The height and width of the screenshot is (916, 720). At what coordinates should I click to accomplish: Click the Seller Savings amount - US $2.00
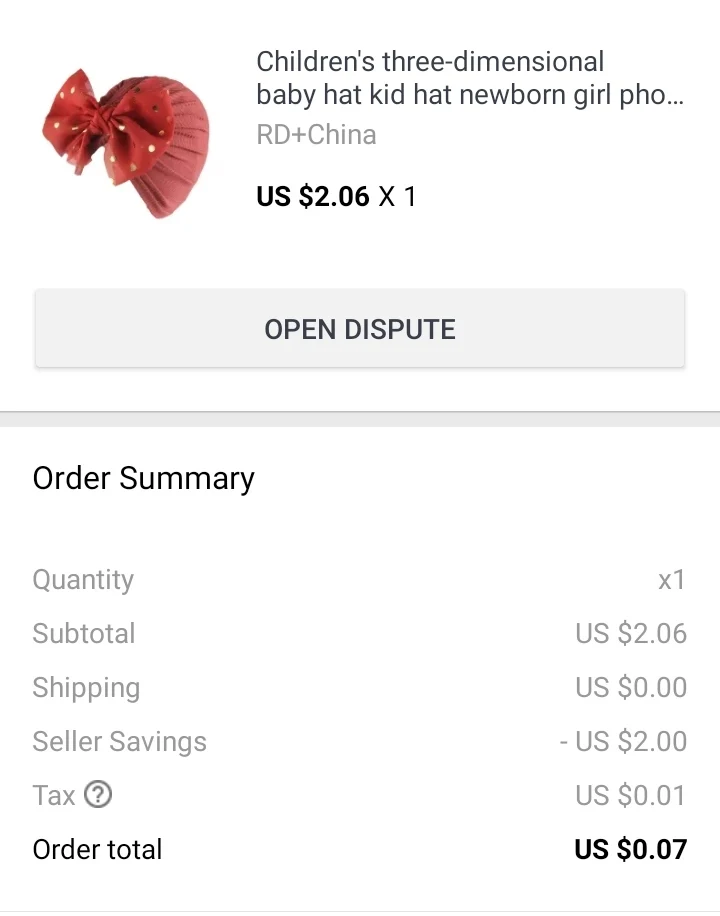coord(623,741)
